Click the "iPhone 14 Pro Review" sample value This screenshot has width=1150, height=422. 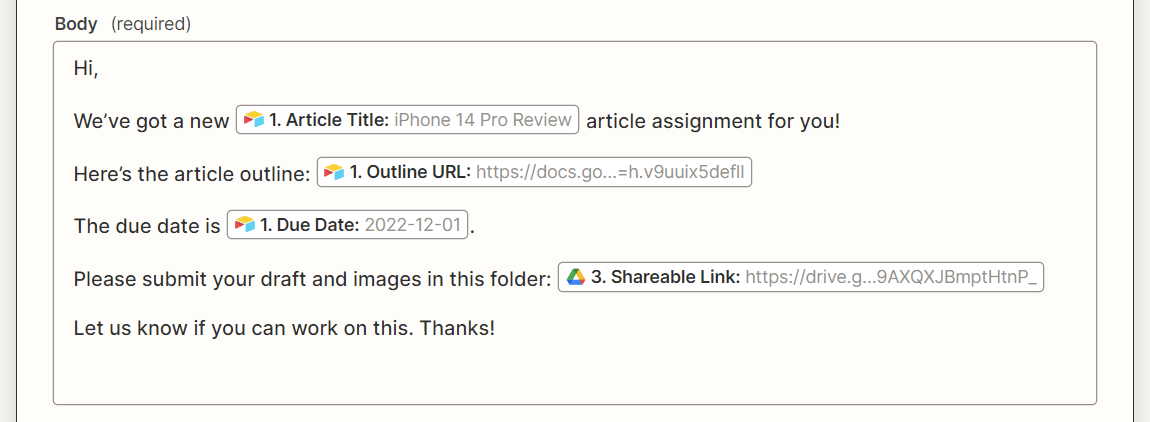483,120
